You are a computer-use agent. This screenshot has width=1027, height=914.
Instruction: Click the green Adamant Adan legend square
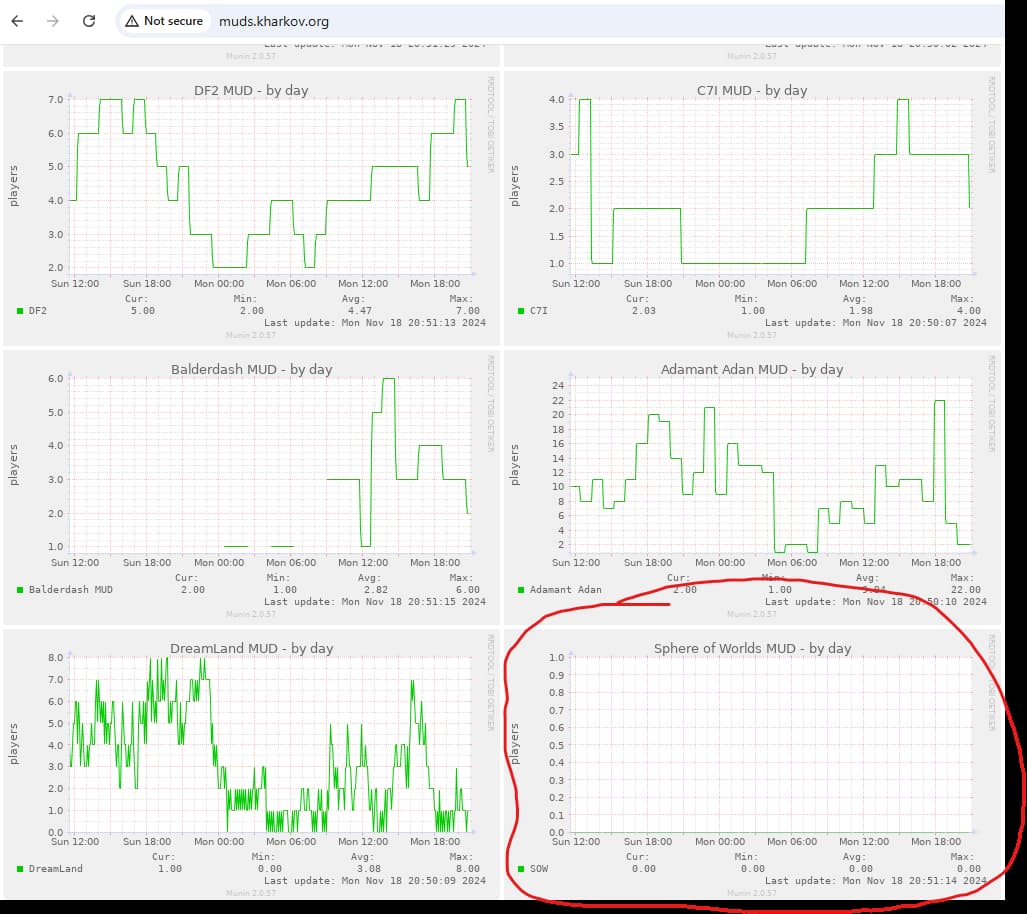[x=521, y=590]
